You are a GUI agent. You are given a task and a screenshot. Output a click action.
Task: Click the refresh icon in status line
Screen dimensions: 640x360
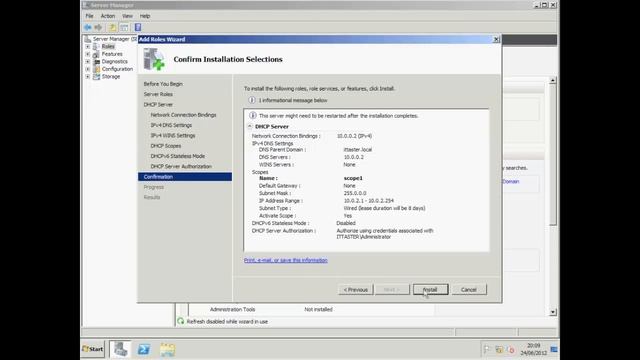tap(180, 322)
